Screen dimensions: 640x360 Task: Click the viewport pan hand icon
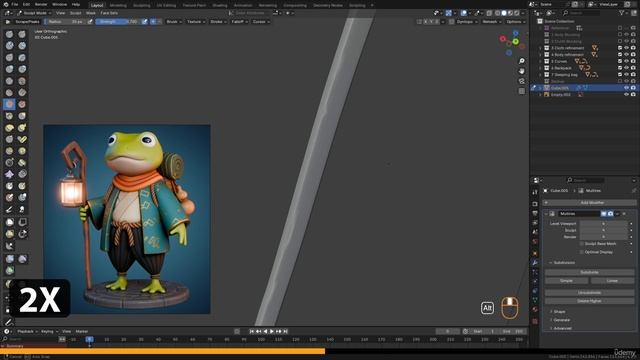pos(522,71)
